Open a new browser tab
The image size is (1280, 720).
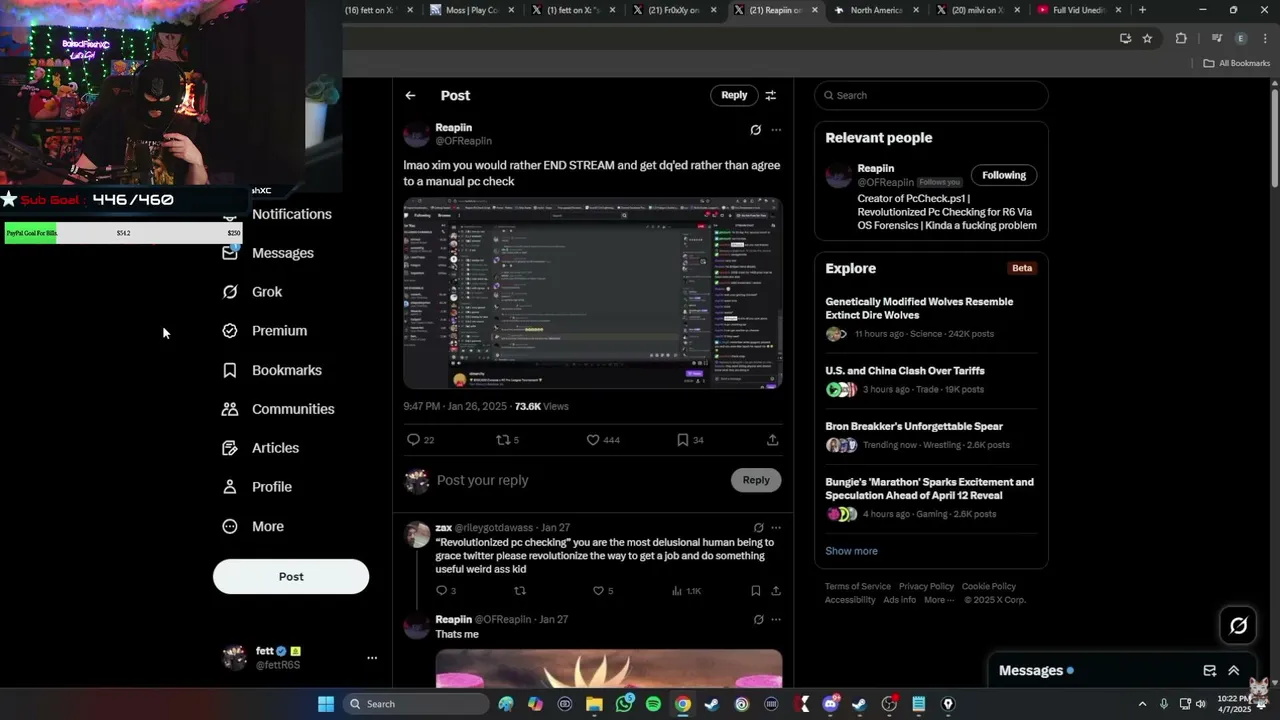1142,10
